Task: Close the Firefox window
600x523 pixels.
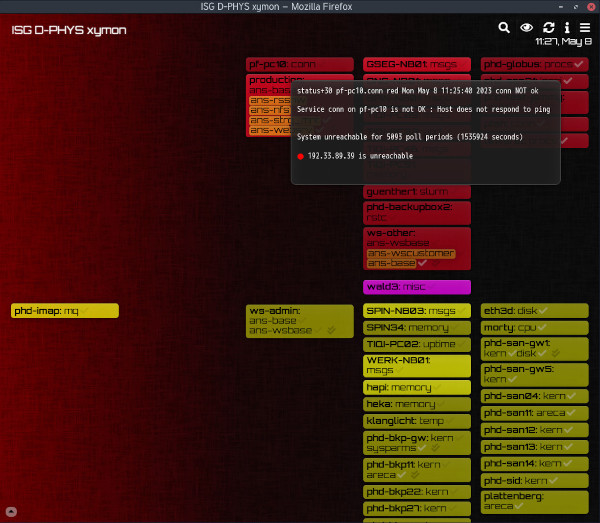Action: click(591, 7)
